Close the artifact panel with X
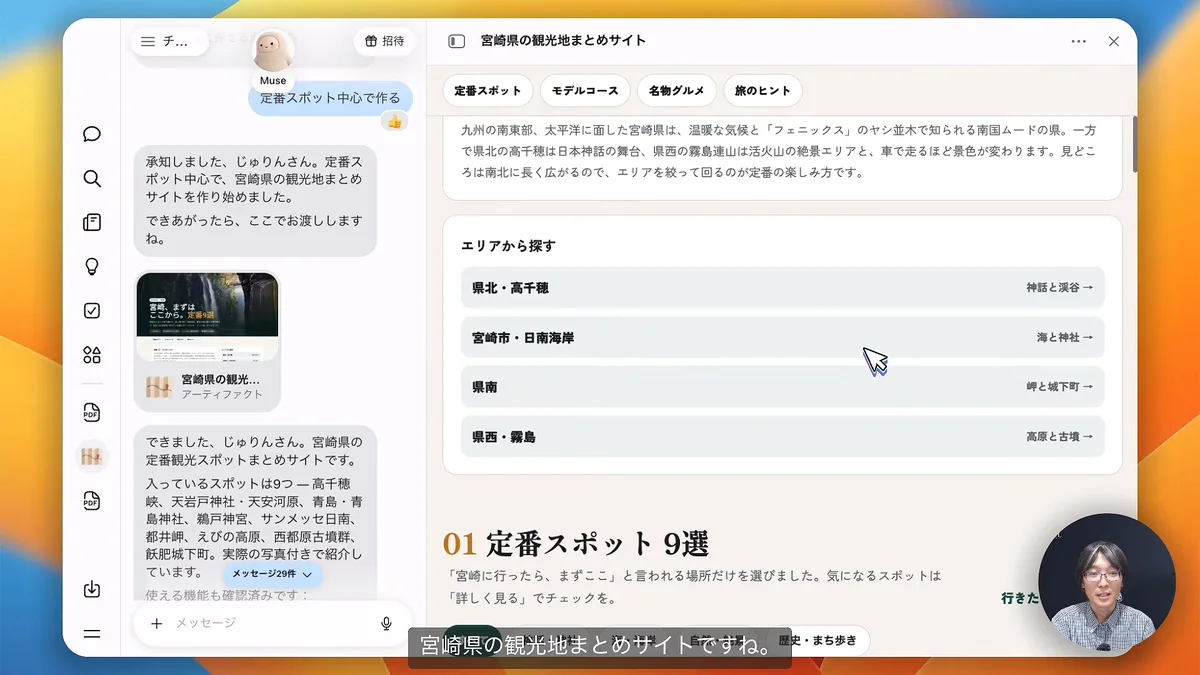The image size is (1200, 675). click(x=1114, y=41)
